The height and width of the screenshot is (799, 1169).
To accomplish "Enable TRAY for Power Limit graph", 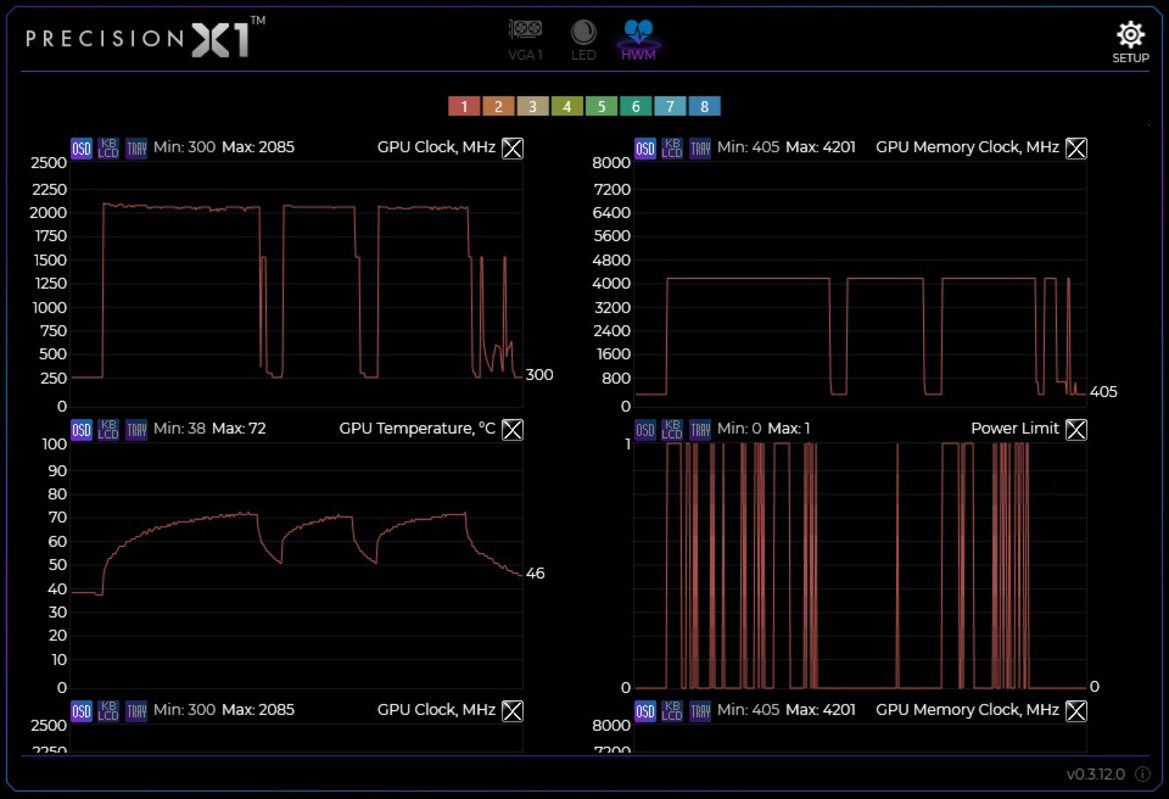I will [x=699, y=429].
